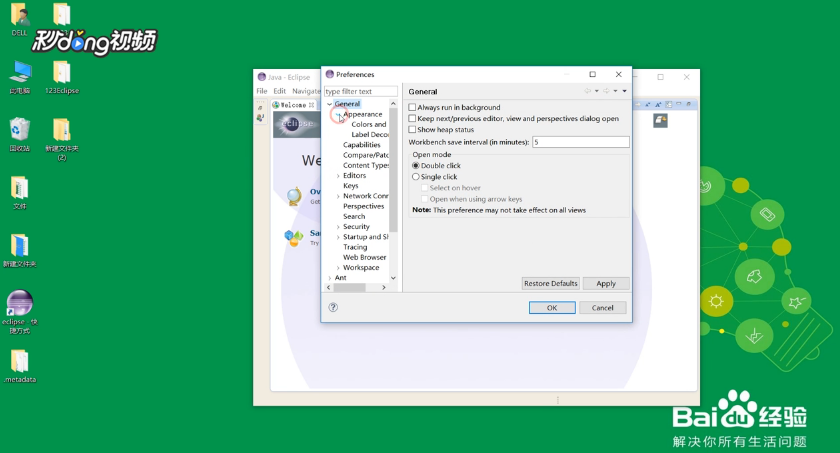Select the .metadata folder on desktop
This screenshot has height=453, width=840.
tap(20, 366)
